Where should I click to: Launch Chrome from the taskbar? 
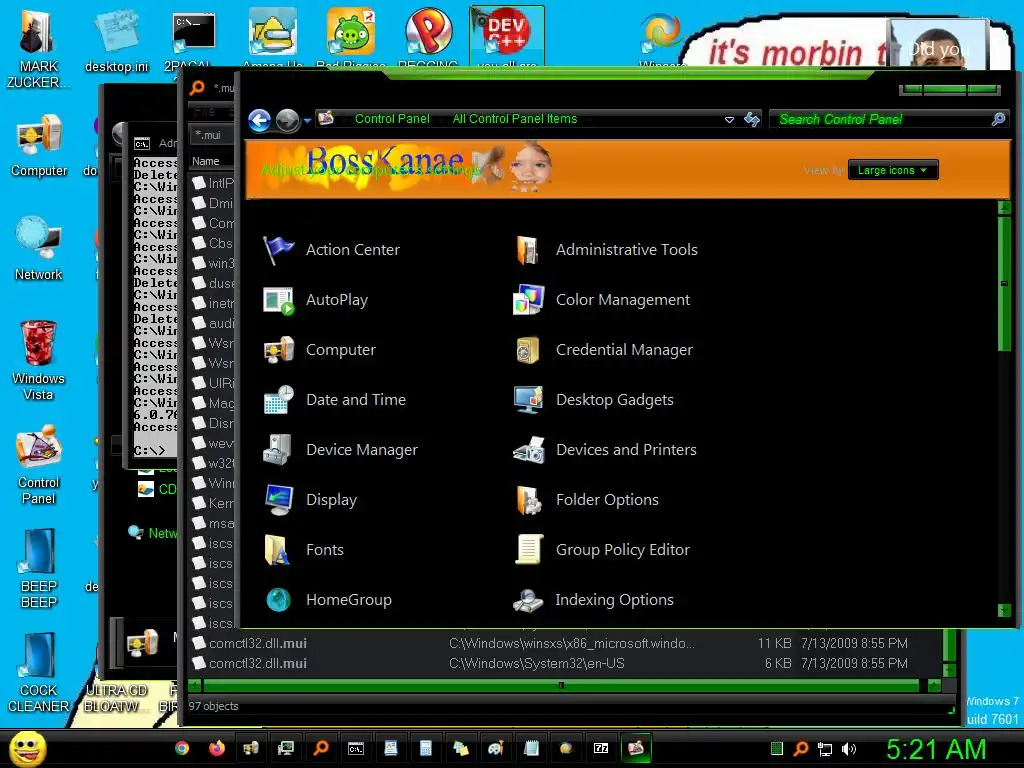coord(182,748)
